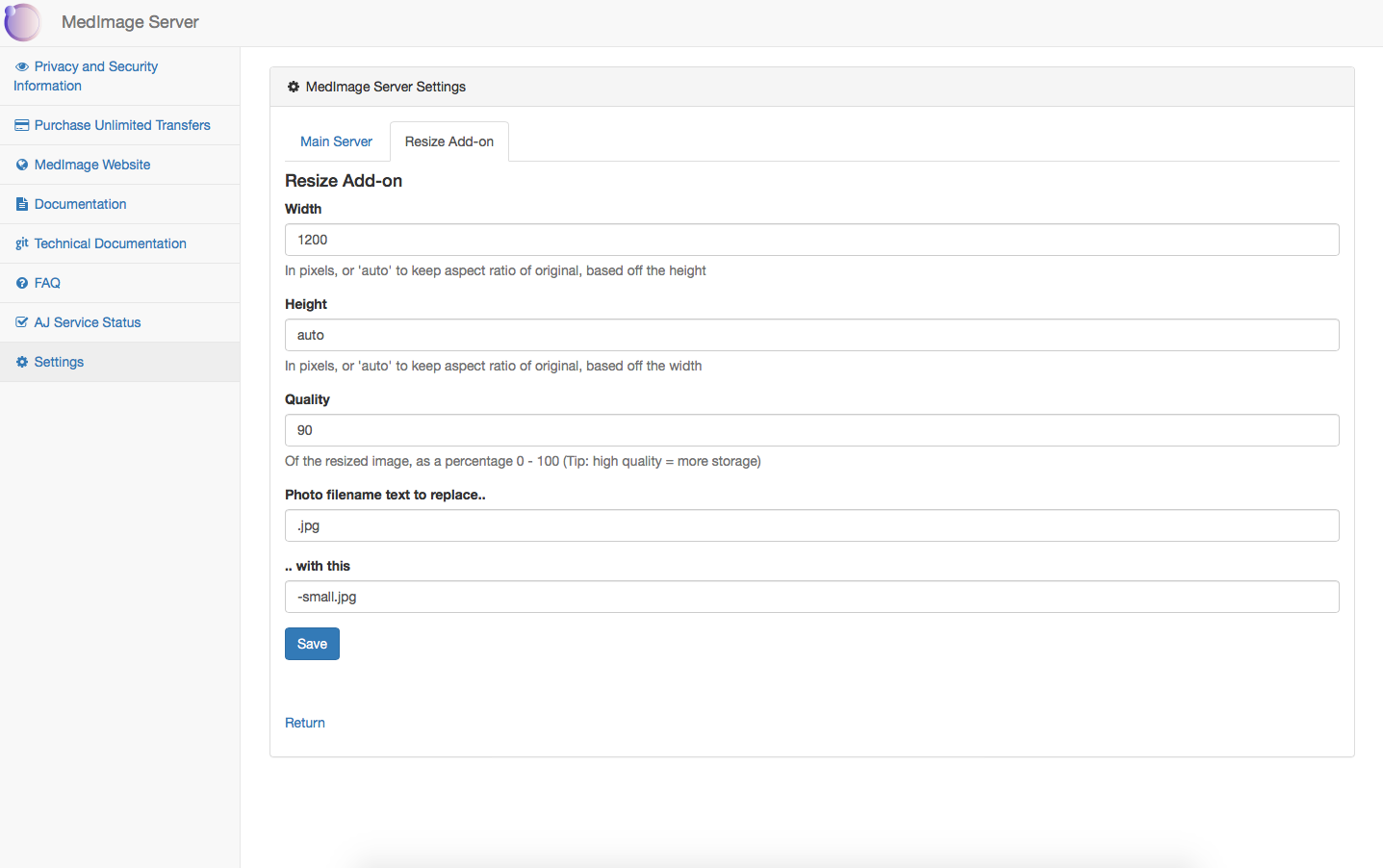Open Privacy and Security Information link
This screenshot has width=1383, height=868.
[86, 76]
